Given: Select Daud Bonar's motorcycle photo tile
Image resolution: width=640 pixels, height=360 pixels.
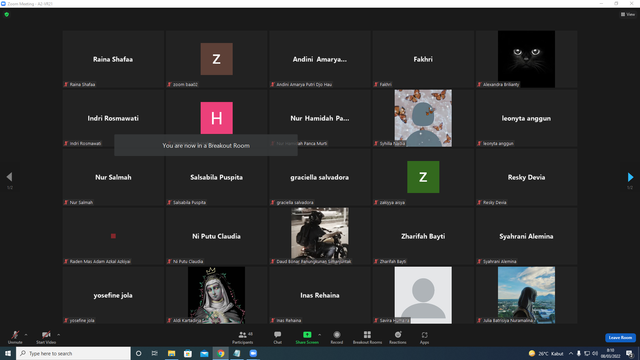Looking at the screenshot, I should tap(320, 236).
